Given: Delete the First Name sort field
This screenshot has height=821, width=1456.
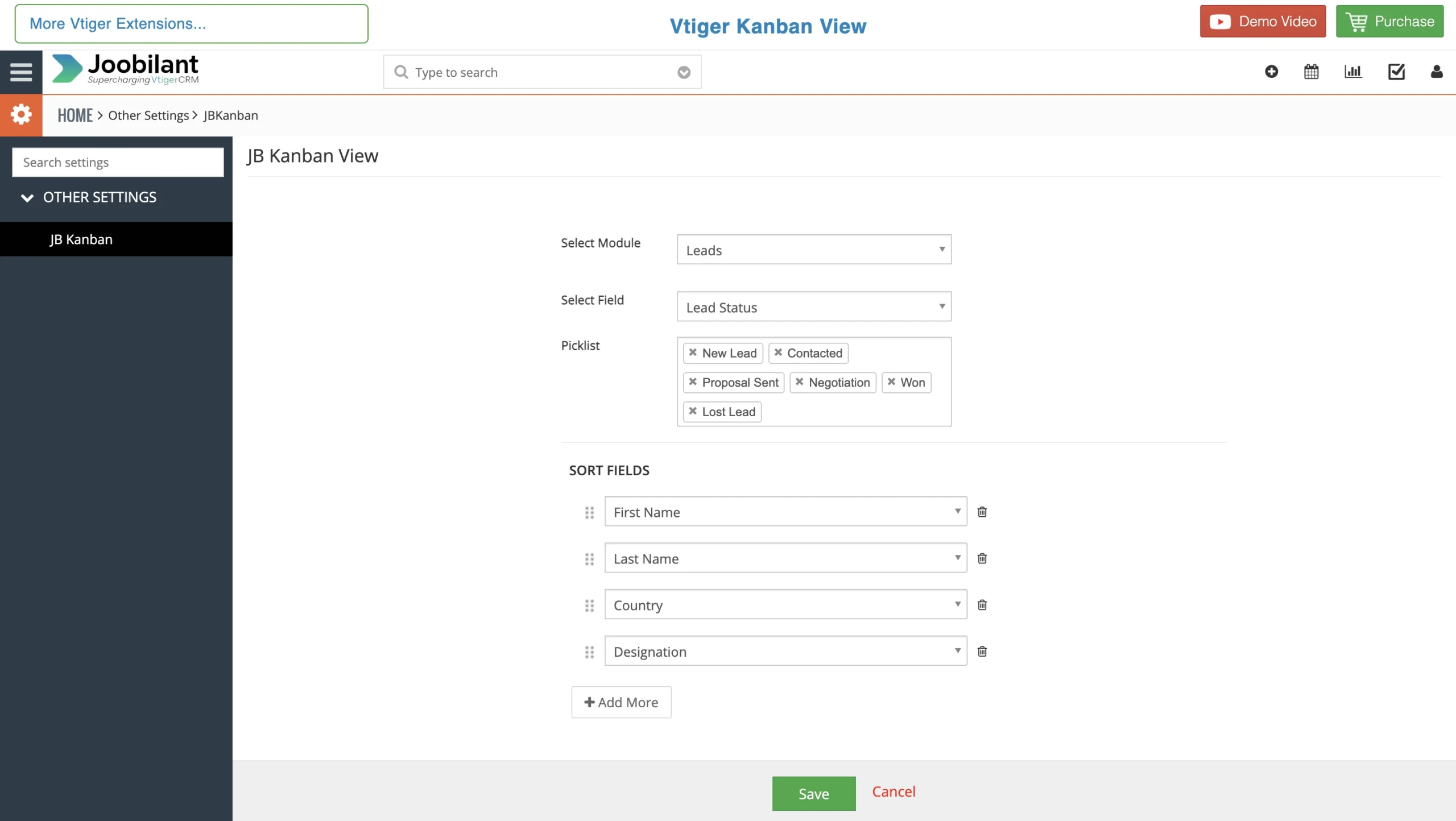Looking at the screenshot, I should coord(982,512).
